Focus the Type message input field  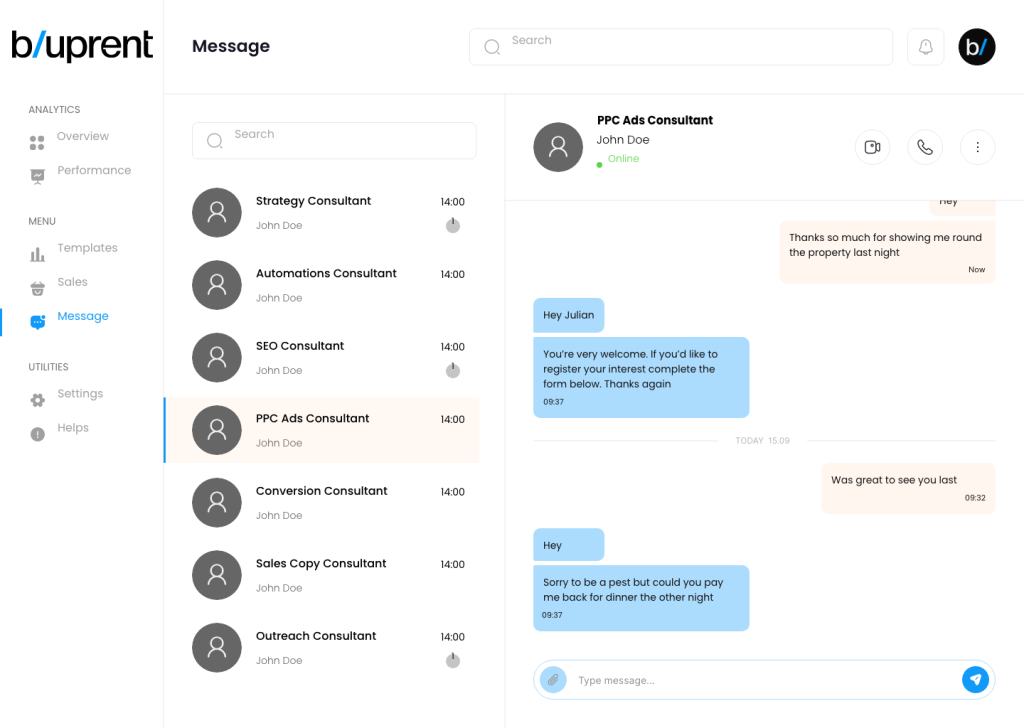click(x=760, y=680)
